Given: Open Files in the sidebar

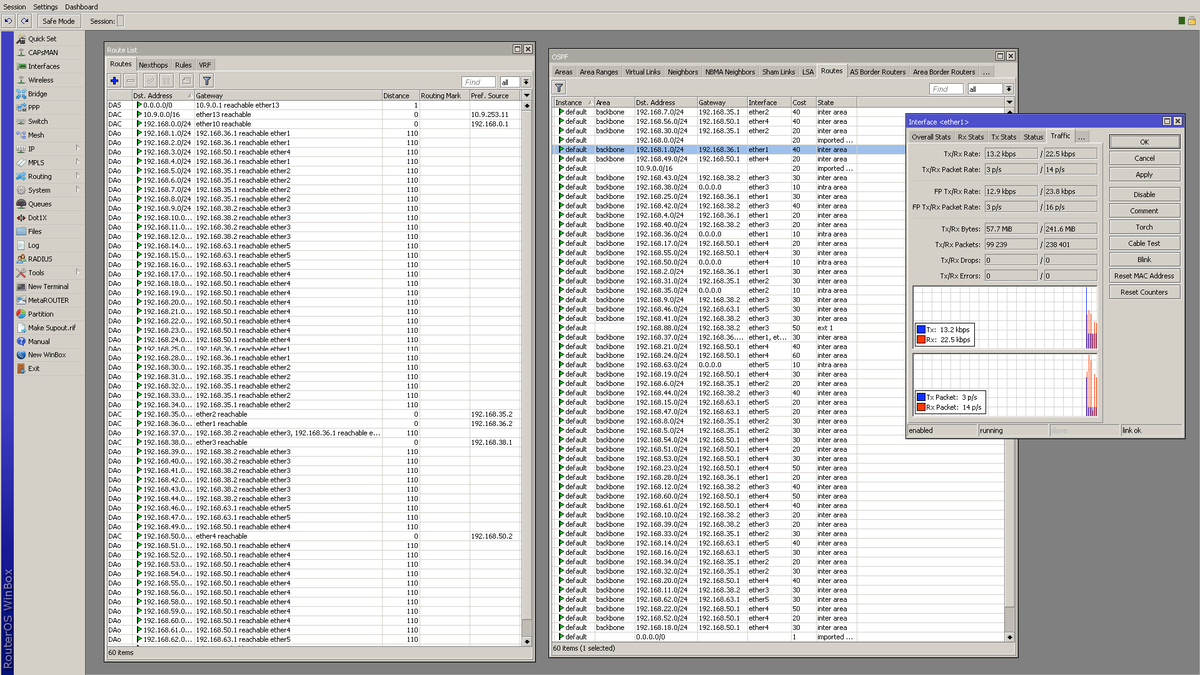Looking at the screenshot, I should coord(35,231).
